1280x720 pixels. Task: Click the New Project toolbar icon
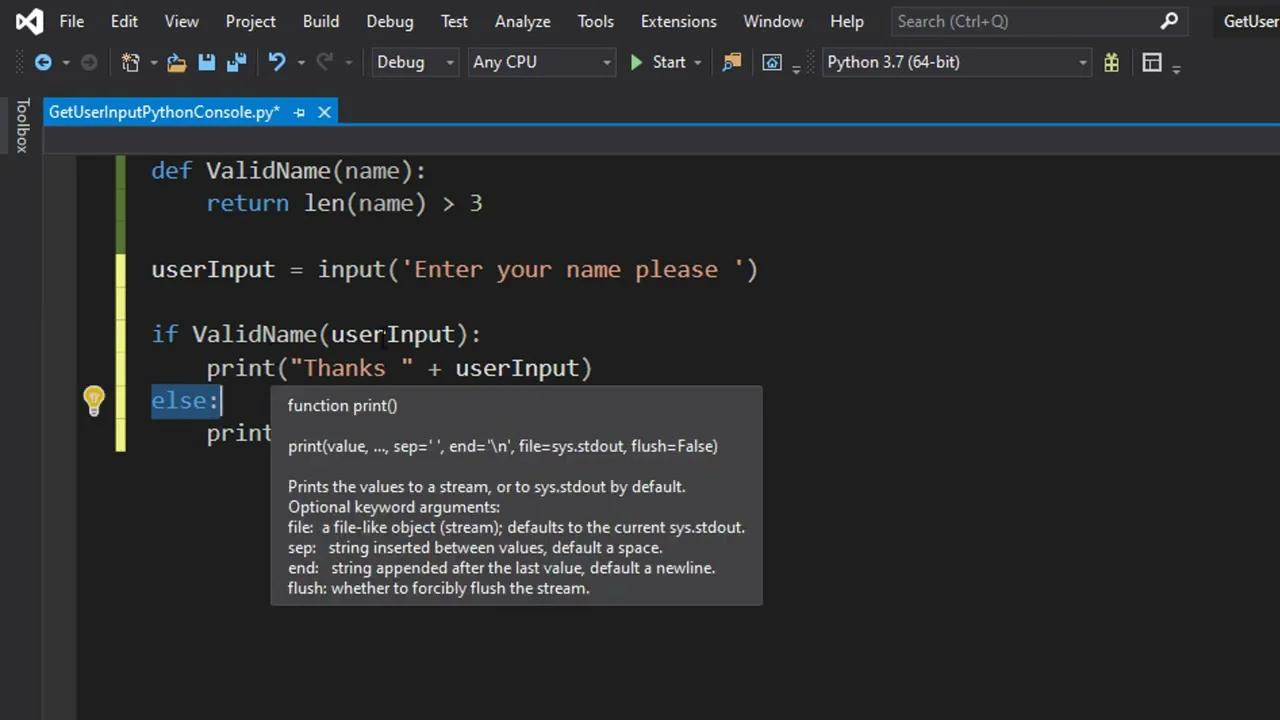130,62
